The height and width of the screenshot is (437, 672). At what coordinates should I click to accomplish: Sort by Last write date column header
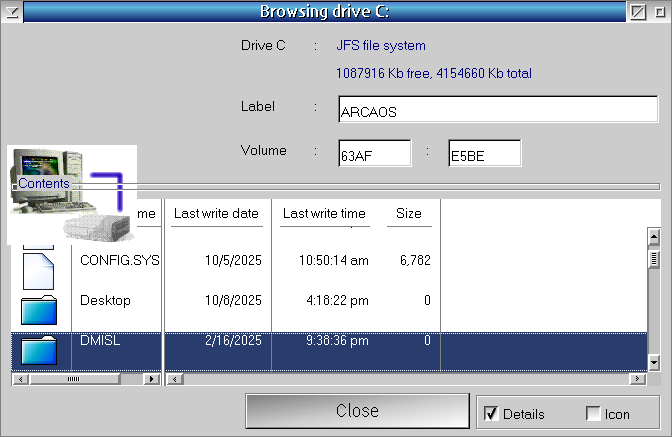[216, 214]
